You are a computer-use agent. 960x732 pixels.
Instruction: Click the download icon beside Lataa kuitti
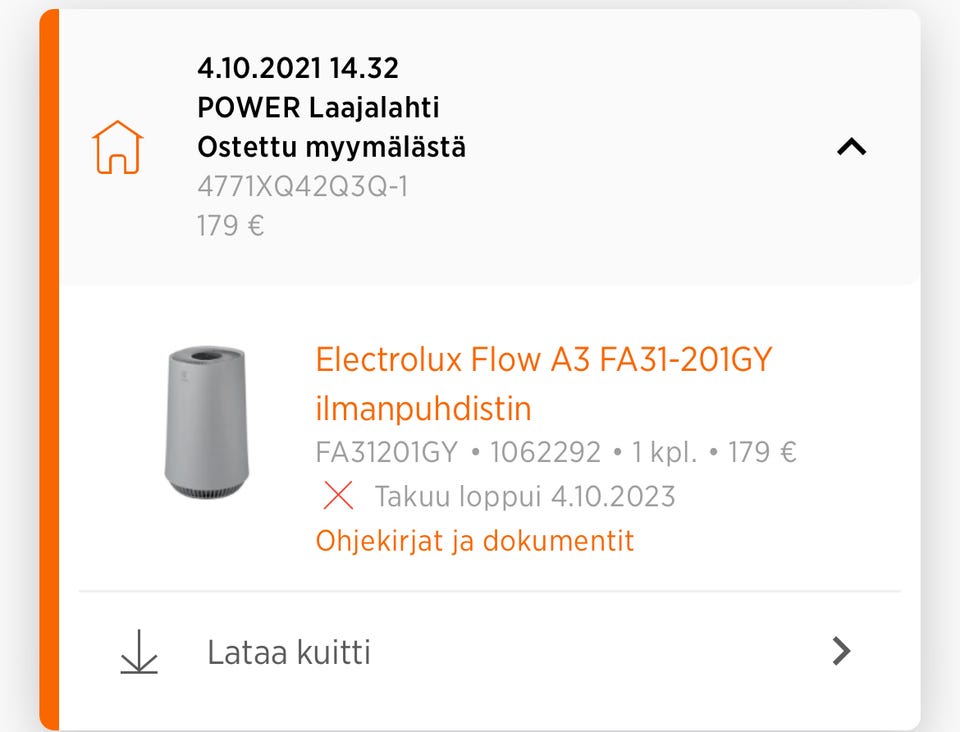(140, 652)
